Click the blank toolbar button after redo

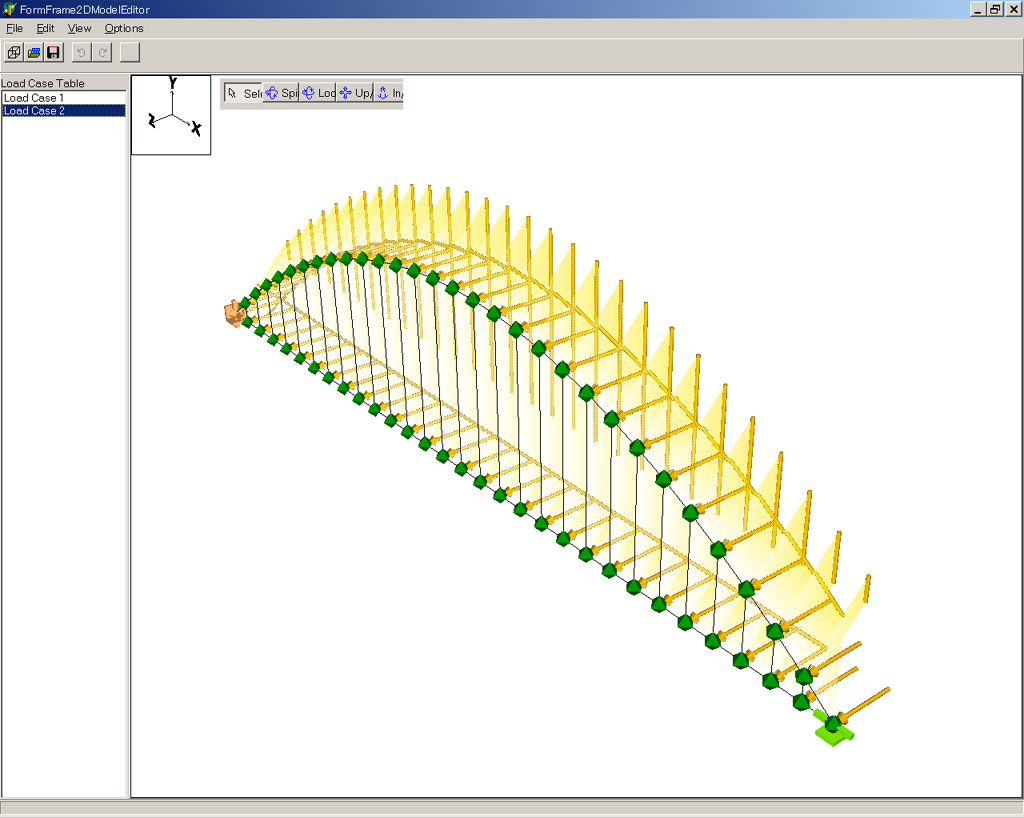click(x=131, y=53)
